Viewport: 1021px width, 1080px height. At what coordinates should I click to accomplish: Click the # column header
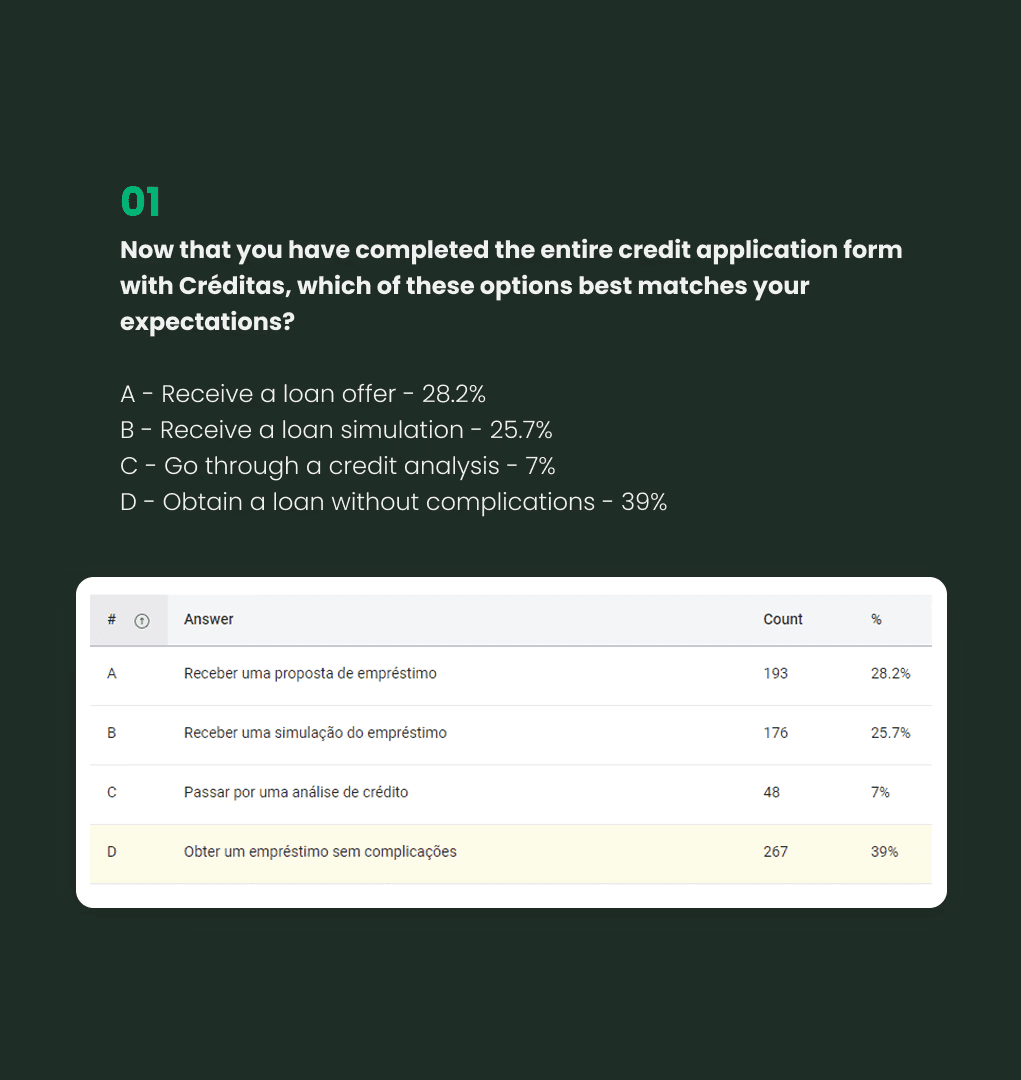(x=112, y=619)
